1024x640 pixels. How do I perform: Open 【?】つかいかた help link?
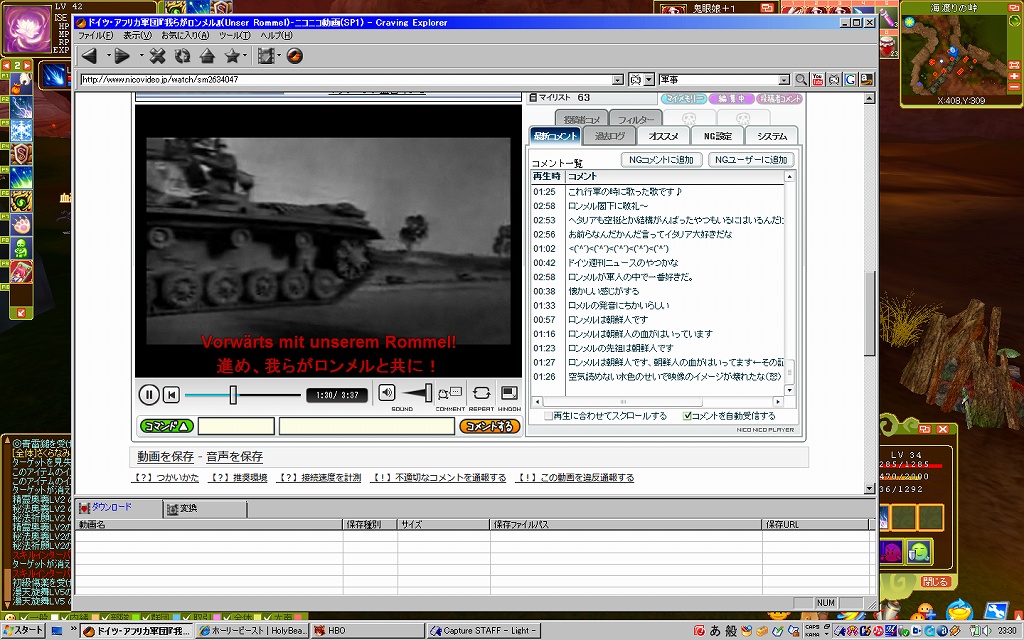pos(165,477)
